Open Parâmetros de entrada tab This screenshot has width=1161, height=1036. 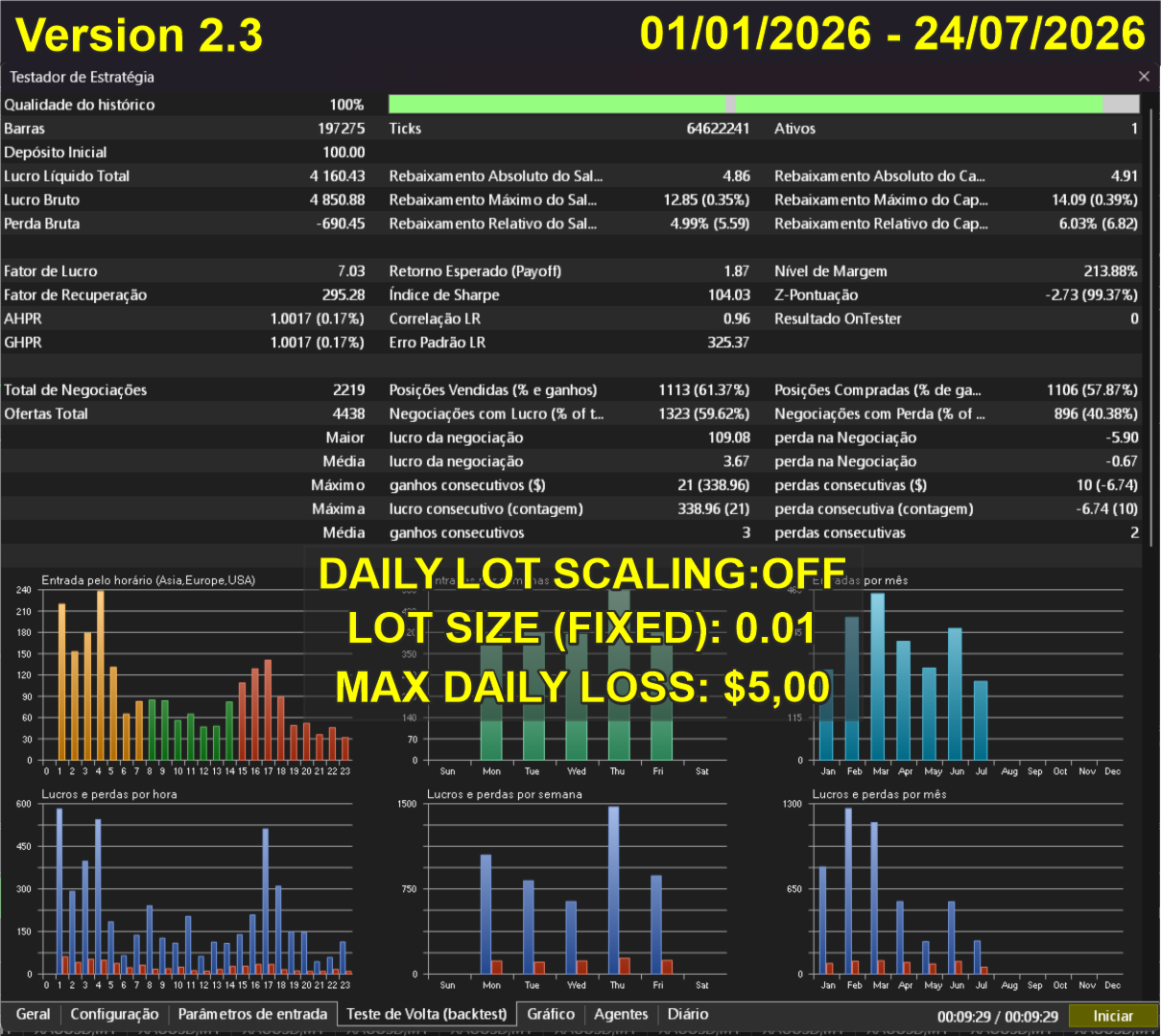[252, 1014]
